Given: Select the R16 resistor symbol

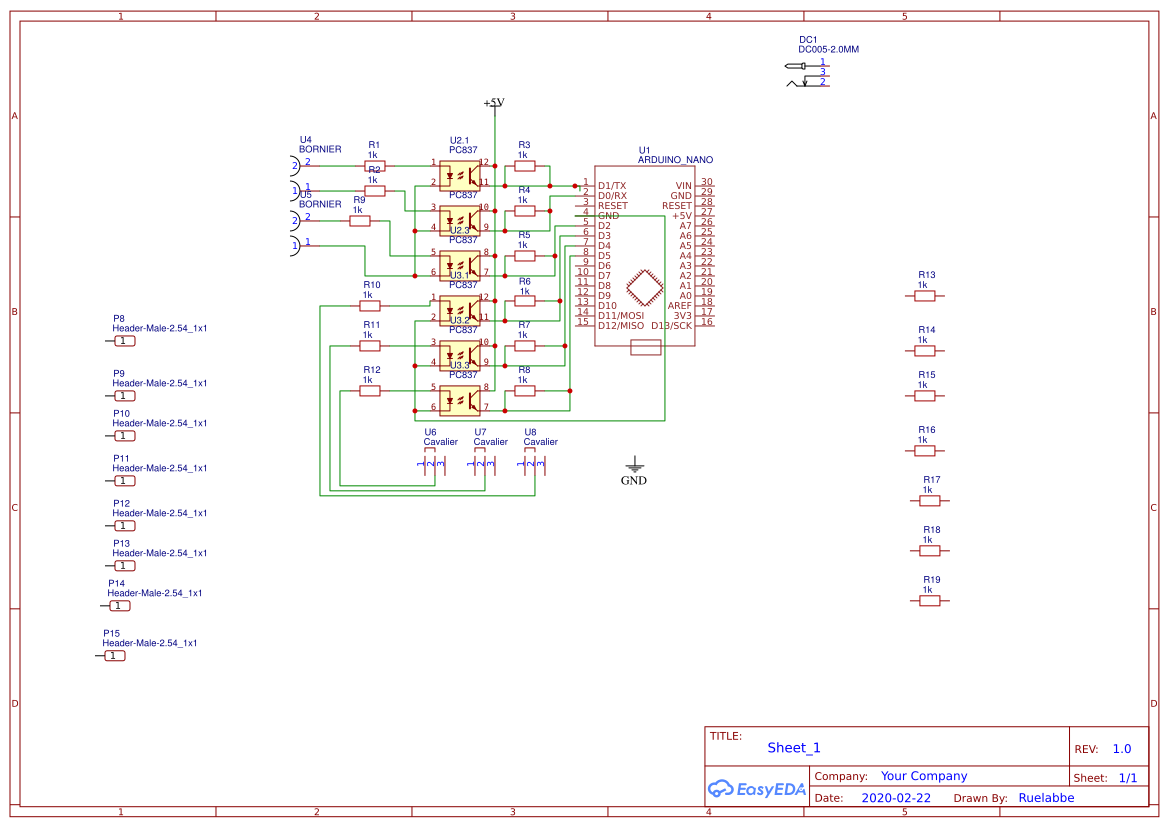Looking at the screenshot, I should click(925, 450).
